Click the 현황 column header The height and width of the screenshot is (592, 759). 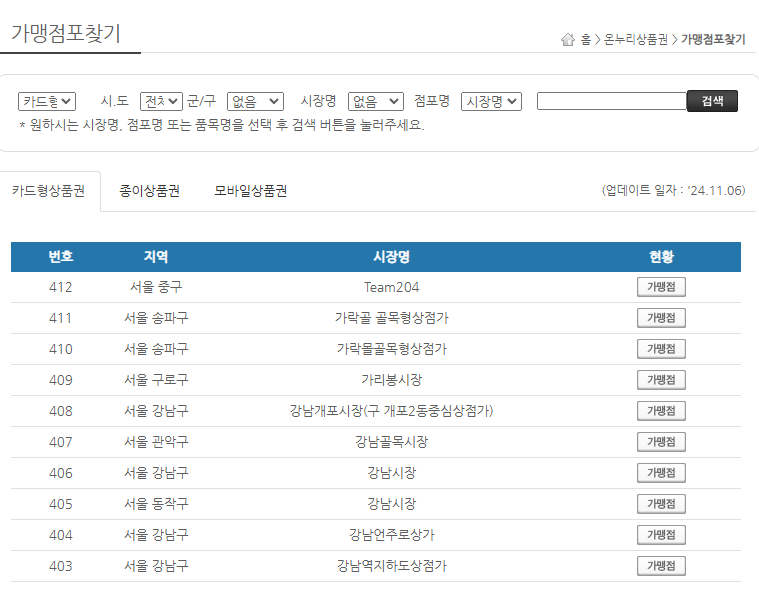coord(661,257)
